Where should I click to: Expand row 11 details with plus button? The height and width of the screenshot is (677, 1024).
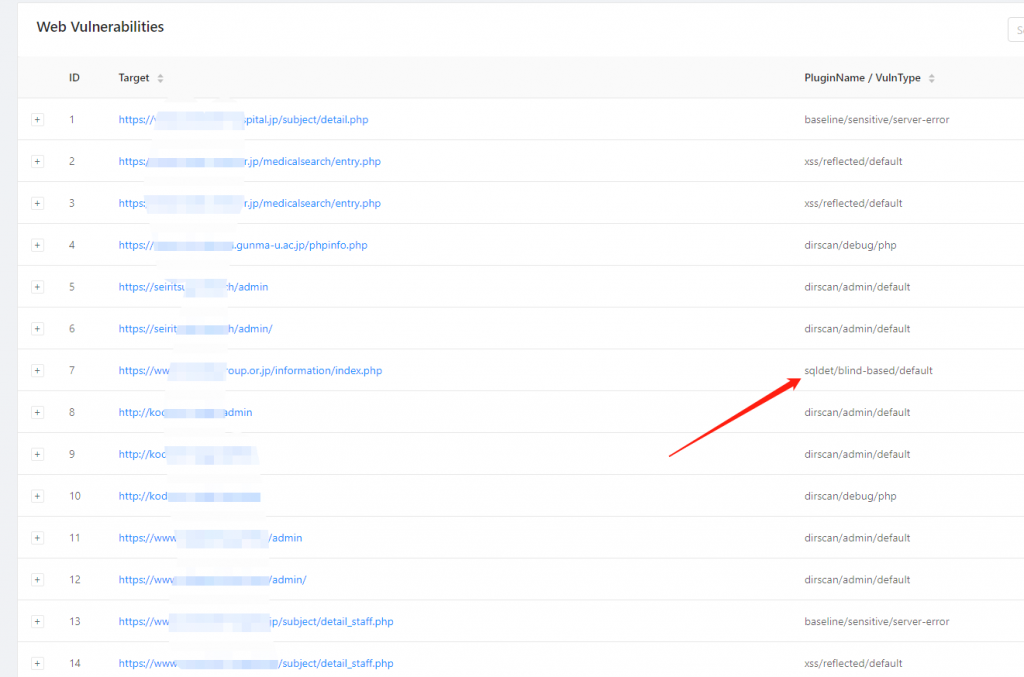(x=37, y=537)
